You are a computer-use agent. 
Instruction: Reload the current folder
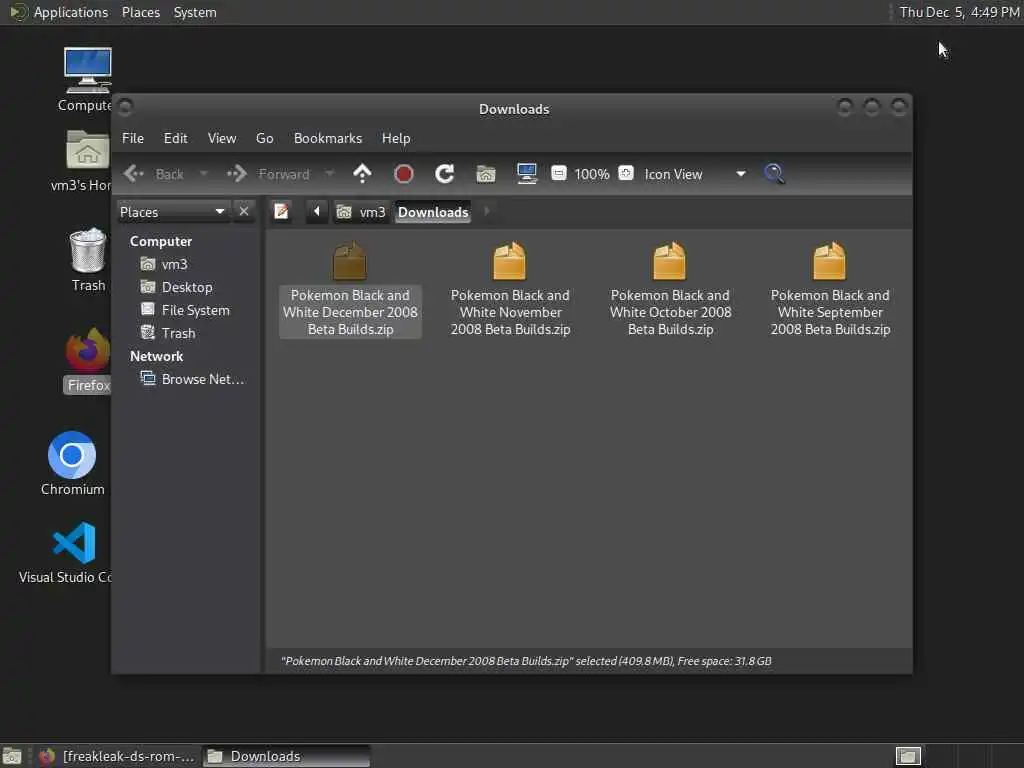(445, 174)
